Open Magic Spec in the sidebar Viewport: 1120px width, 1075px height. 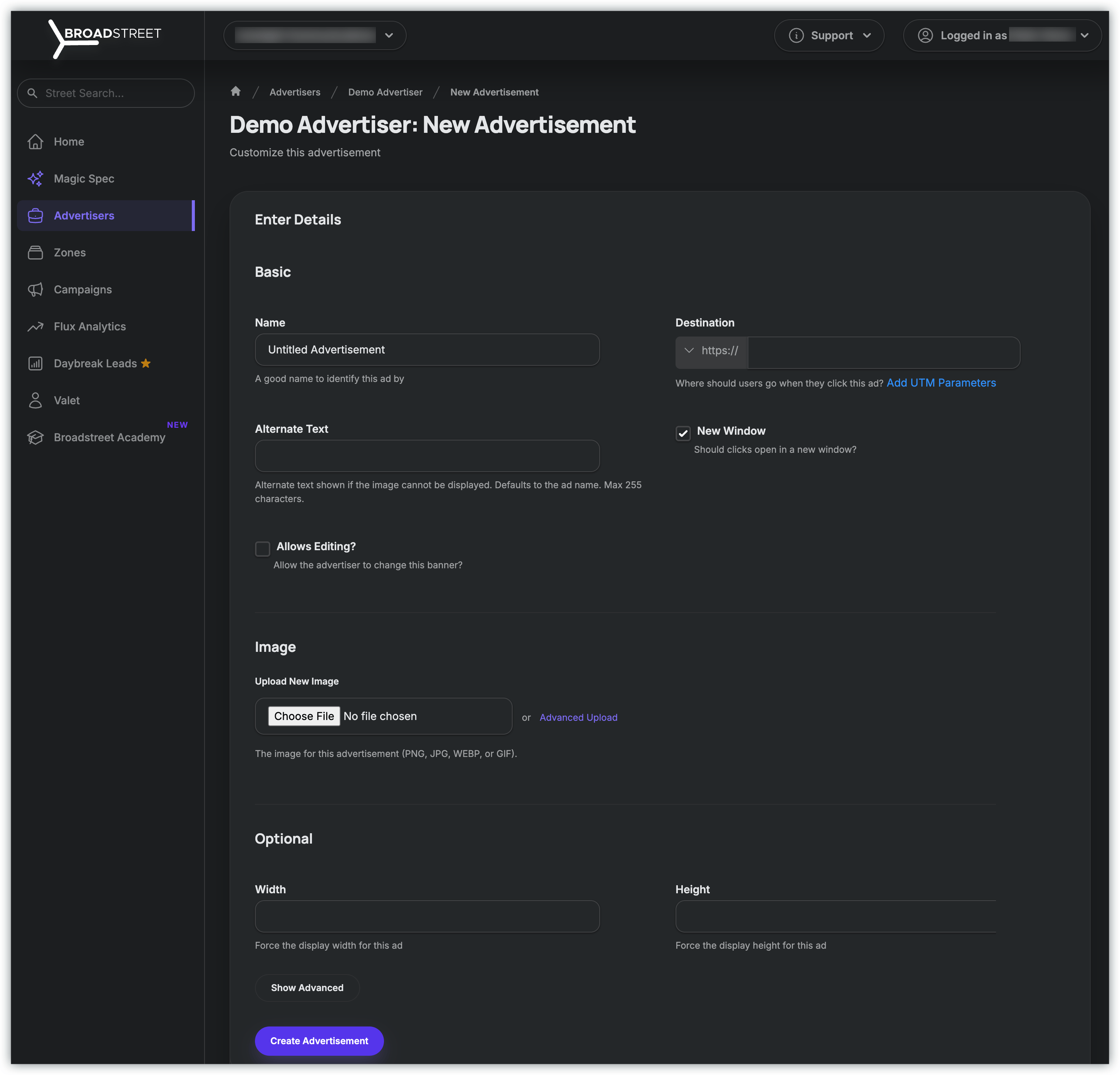point(106,179)
